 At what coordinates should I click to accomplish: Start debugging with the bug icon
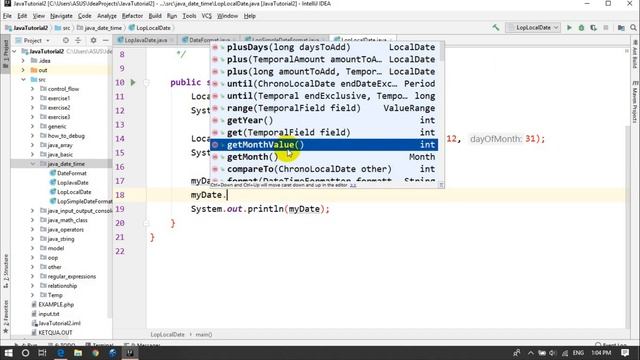click(581, 28)
